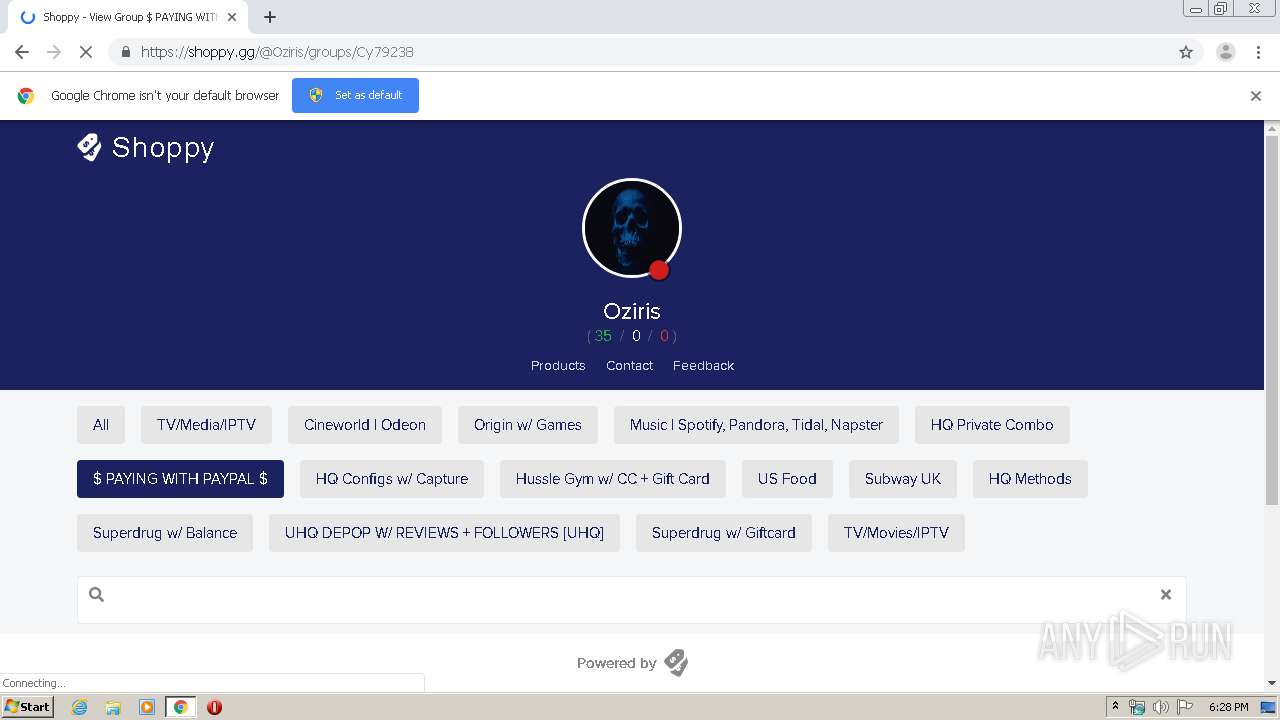Open the Chrome profile account icon
The image size is (1280, 720).
pyautogui.click(x=1225, y=52)
